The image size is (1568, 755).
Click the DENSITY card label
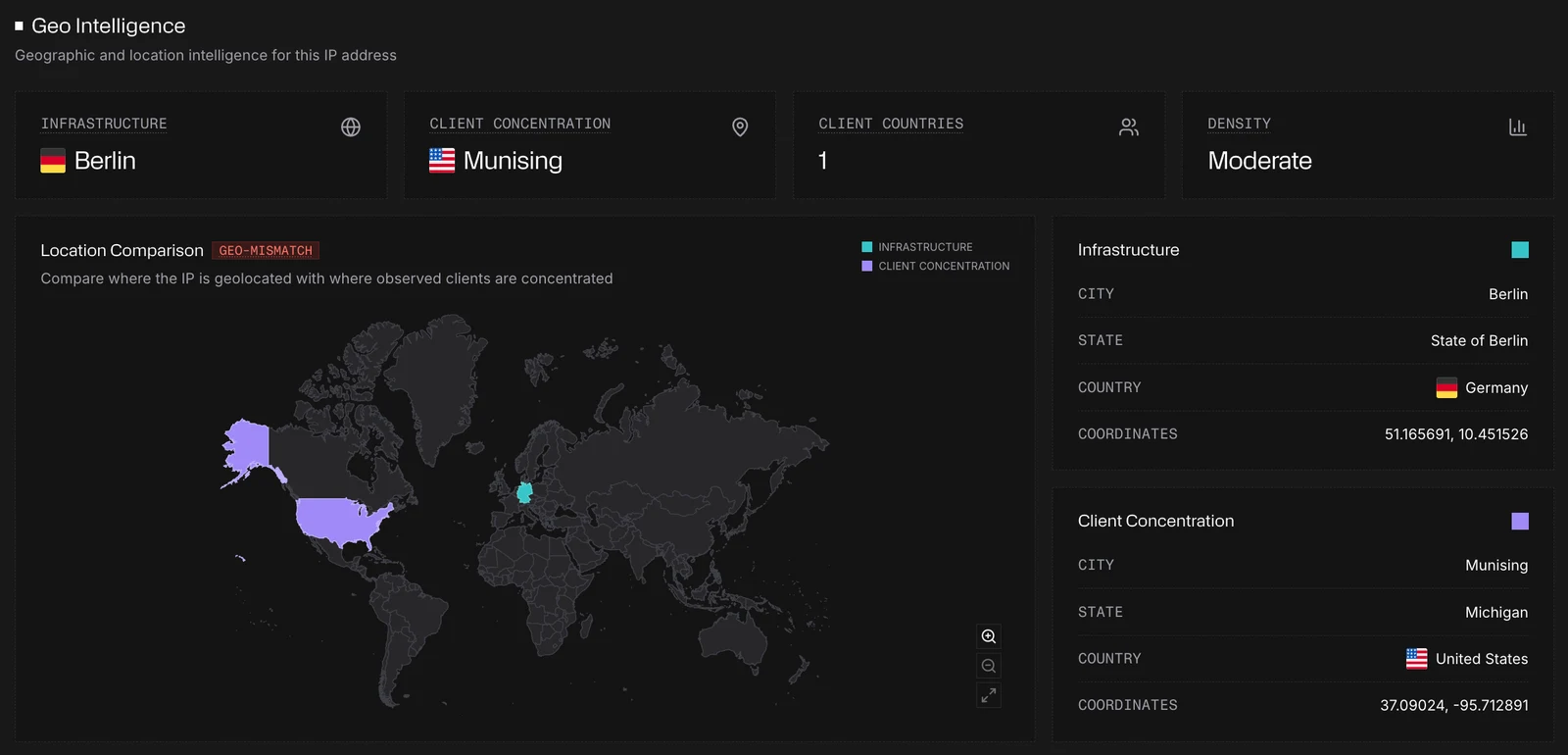click(1239, 124)
